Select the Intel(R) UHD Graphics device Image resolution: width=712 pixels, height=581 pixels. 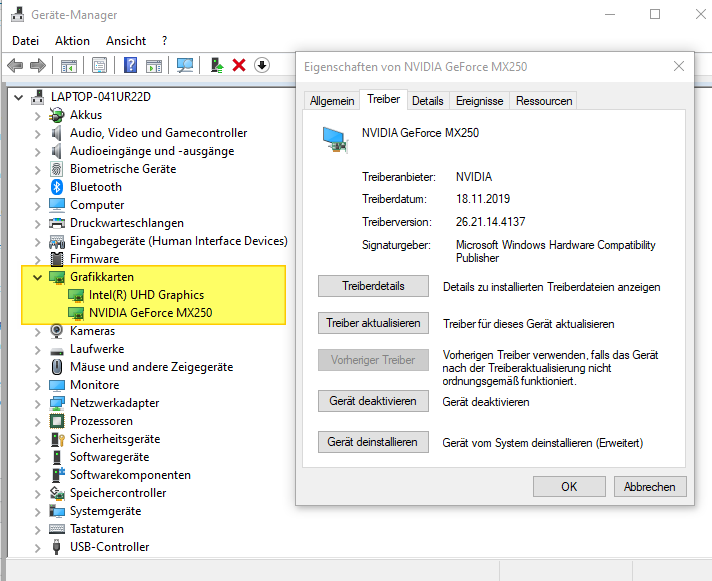pos(146,295)
